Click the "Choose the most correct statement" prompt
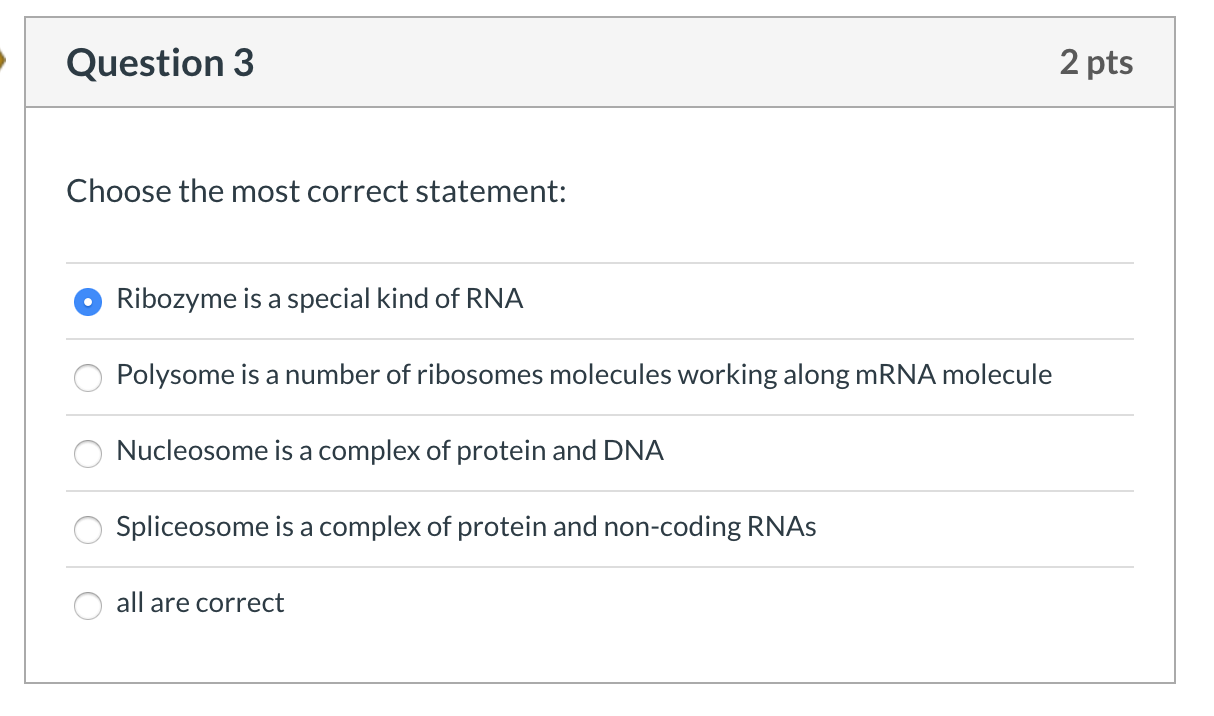Viewport: 1214px width, 716px height. point(316,191)
